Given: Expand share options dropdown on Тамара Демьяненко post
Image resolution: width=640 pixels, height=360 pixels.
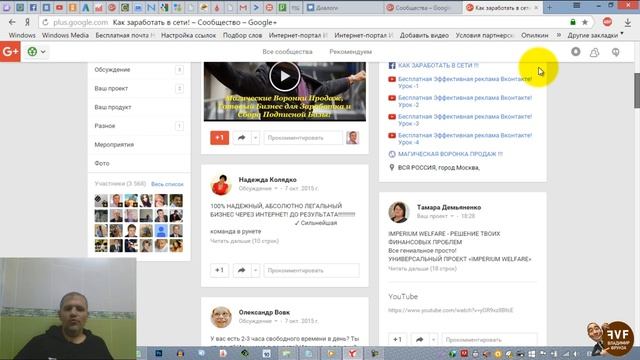Looking at the screenshot, I should [433, 339].
